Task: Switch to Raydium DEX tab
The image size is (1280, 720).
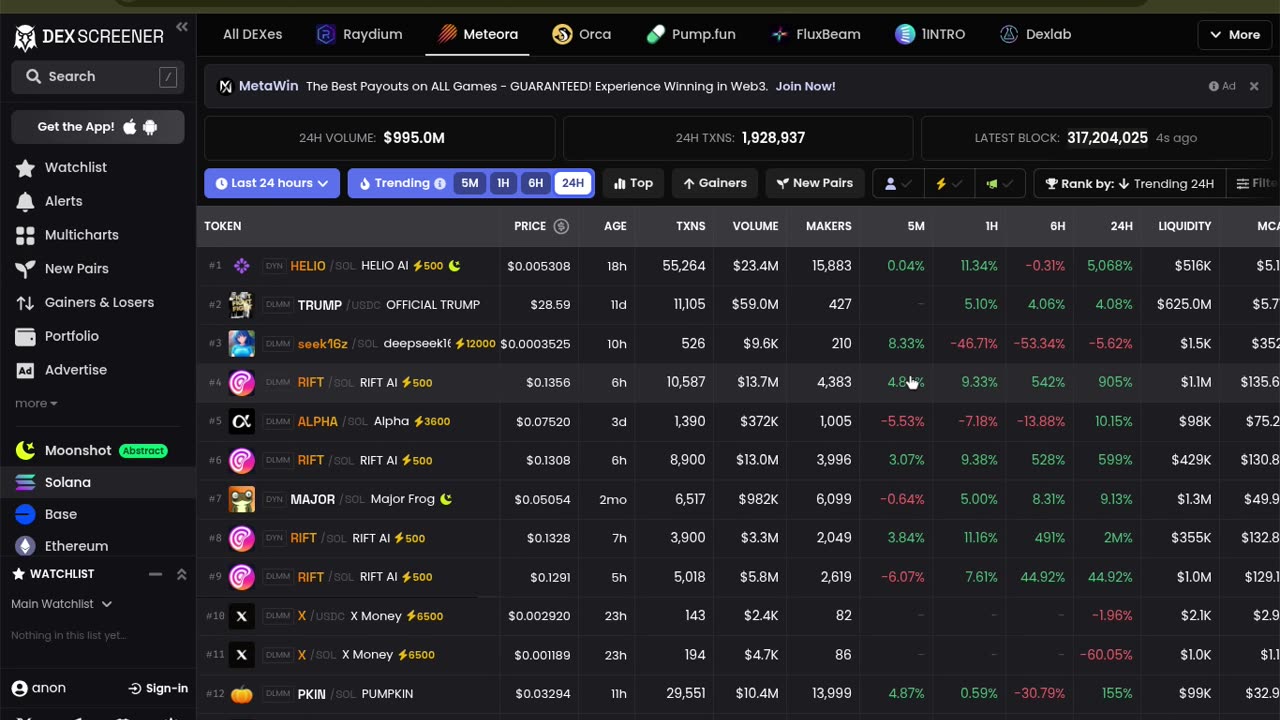Action: (x=359, y=34)
